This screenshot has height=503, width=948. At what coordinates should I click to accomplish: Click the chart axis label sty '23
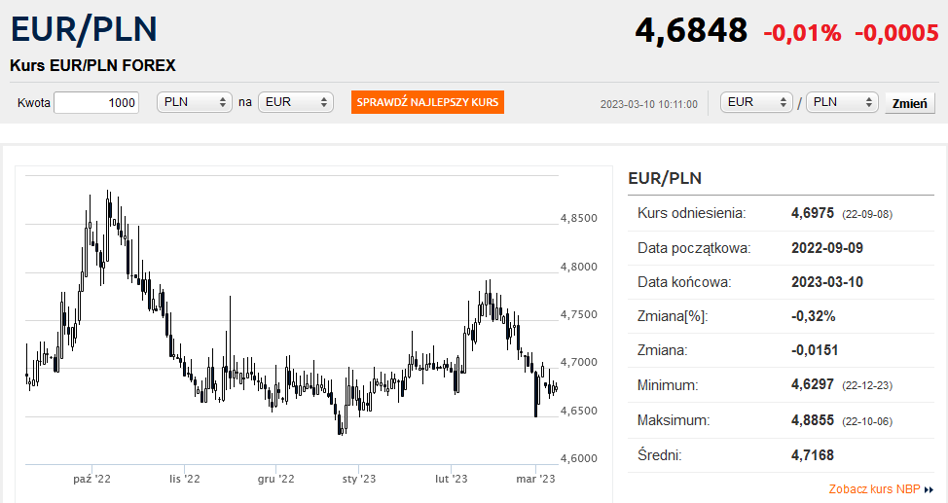point(359,479)
